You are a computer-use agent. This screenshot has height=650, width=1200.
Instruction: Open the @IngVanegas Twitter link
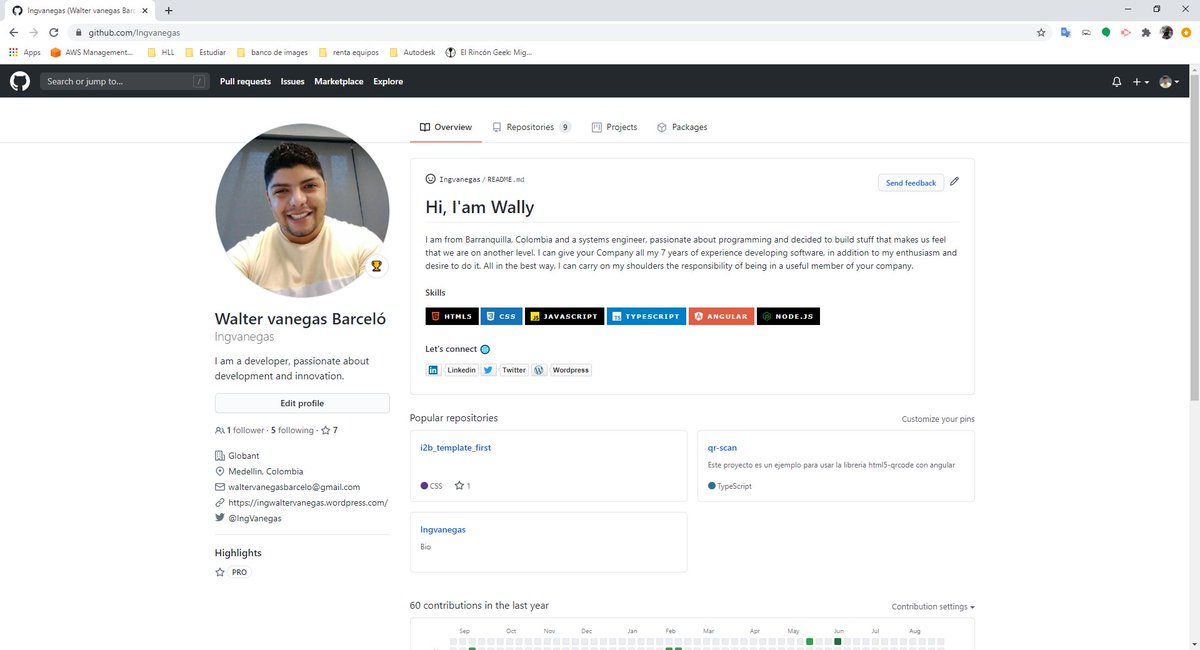click(255, 519)
